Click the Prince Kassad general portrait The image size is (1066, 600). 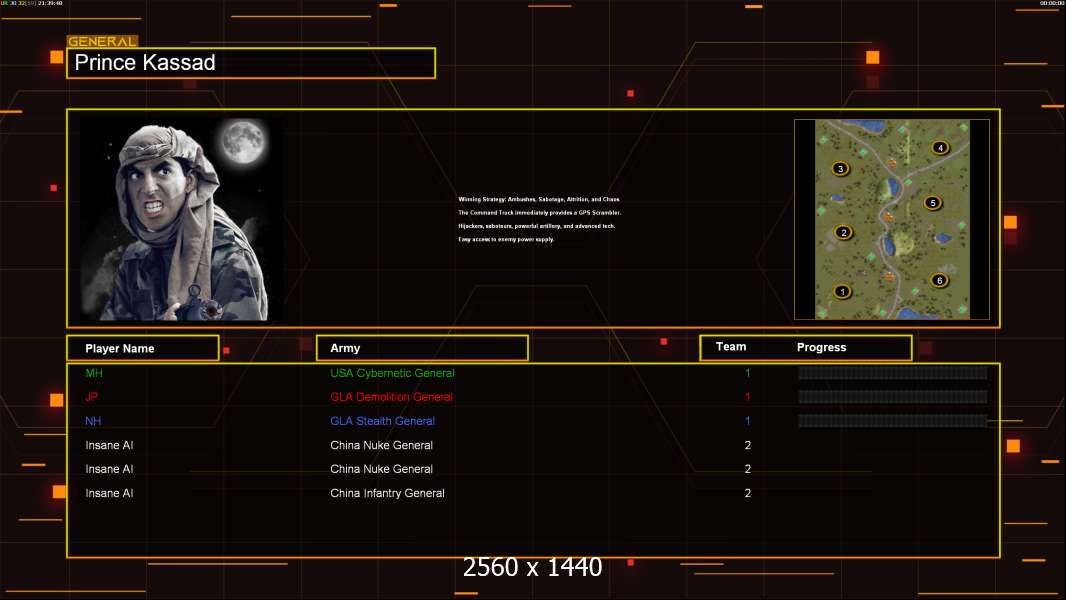[x=181, y=219]
